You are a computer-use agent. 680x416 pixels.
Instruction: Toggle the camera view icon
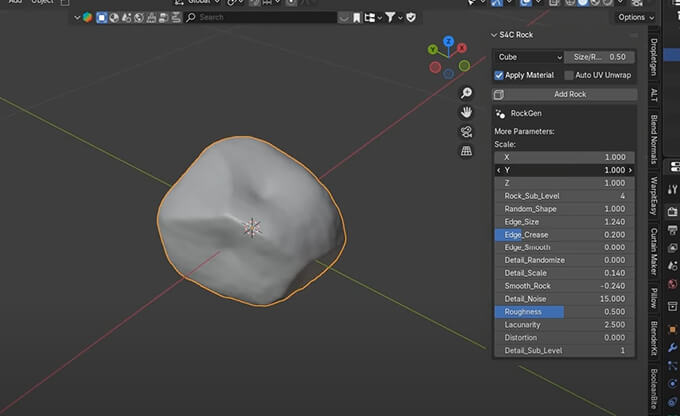(466, 132)
